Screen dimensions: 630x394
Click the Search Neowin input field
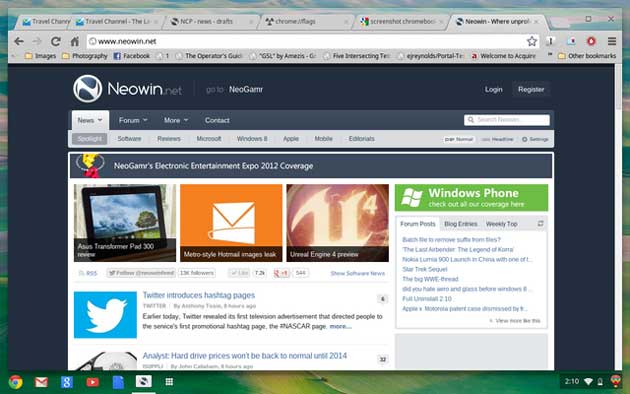pyautogui.click(x=507, y=120)
